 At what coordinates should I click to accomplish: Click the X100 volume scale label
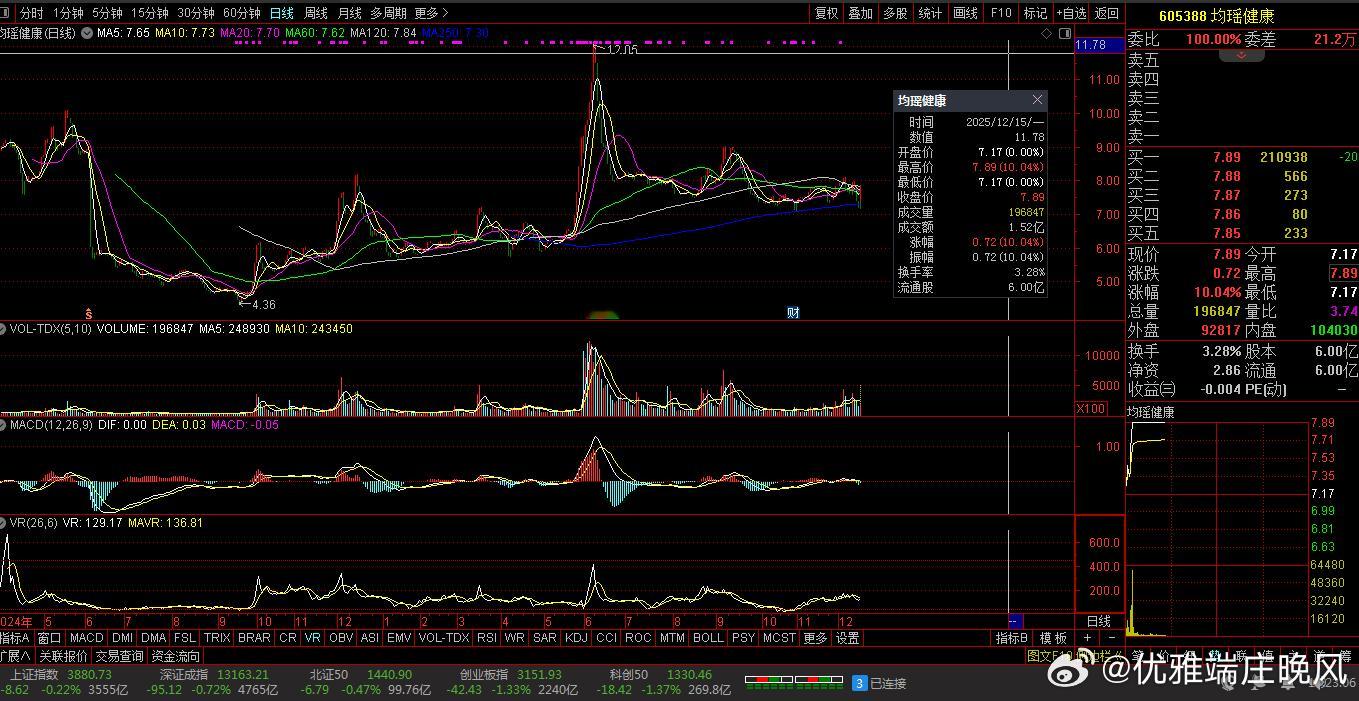[1089, 409]
